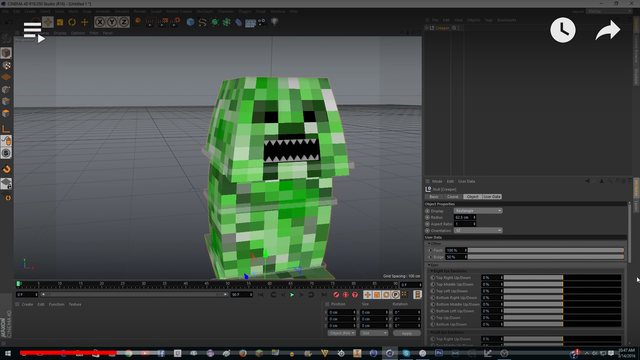Viewport: 640px width, 360px height.
Task: Open the Orientation dropdown
Action: (x=478, y=231)
